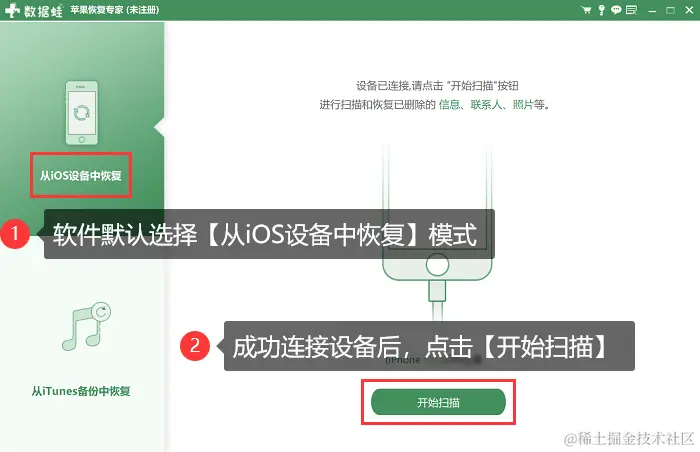Image resolution: width=700 pixels, height=452 pixels.
Task: Open the menu list icon in title bar
Action: [631, 10]
